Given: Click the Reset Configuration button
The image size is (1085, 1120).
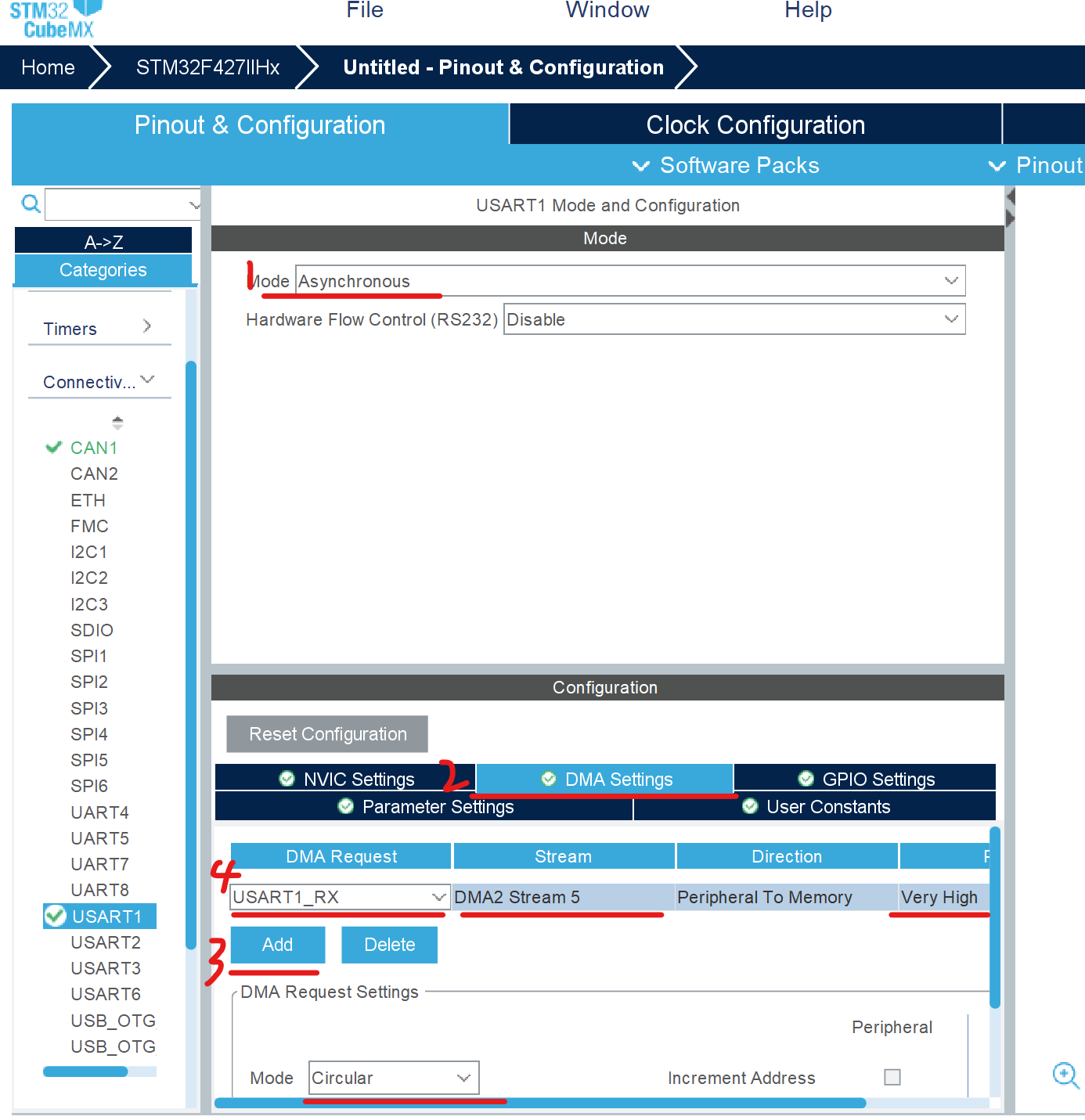Looking at the screenshot, I should tap(327, 734).
